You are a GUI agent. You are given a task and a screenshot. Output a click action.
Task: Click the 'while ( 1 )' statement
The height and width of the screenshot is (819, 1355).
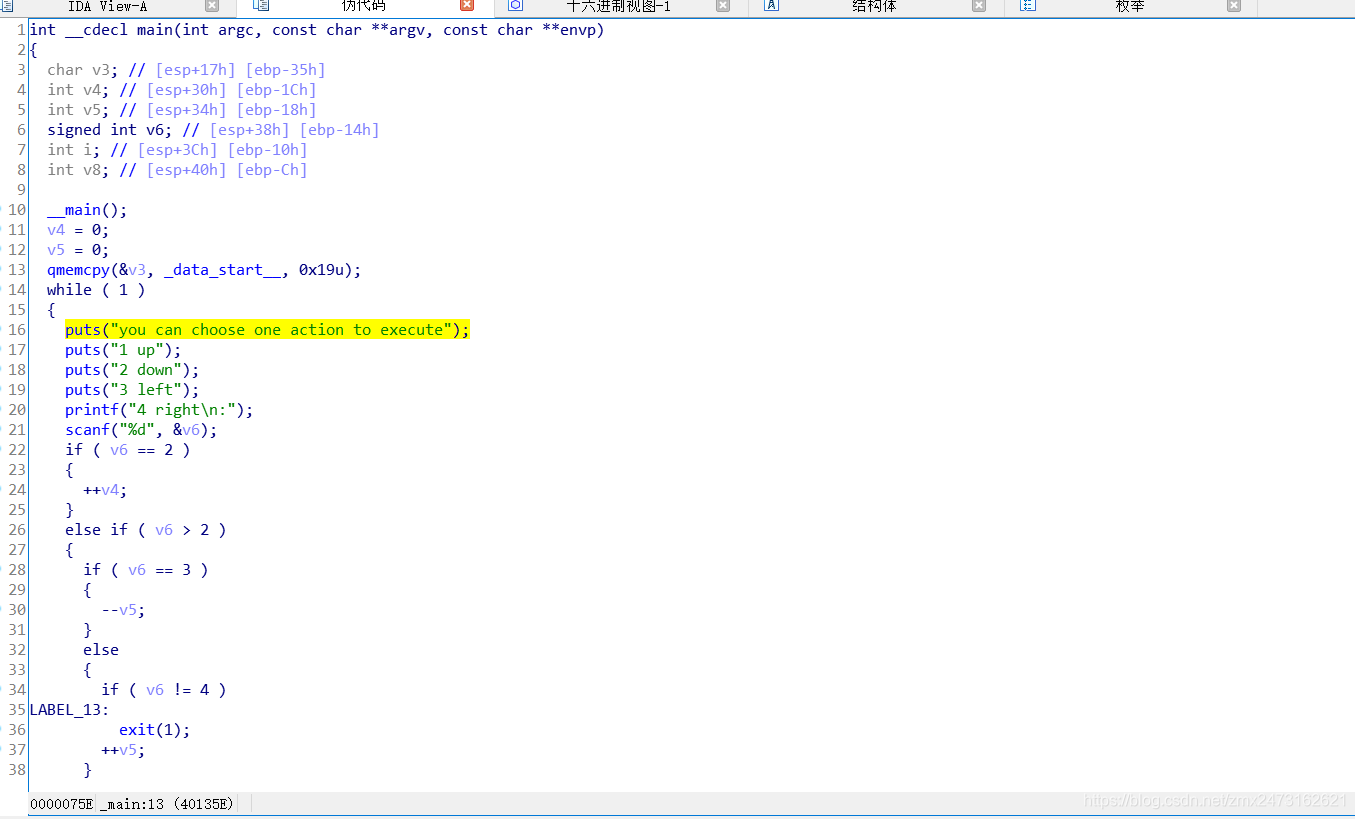tap(96, 290)
